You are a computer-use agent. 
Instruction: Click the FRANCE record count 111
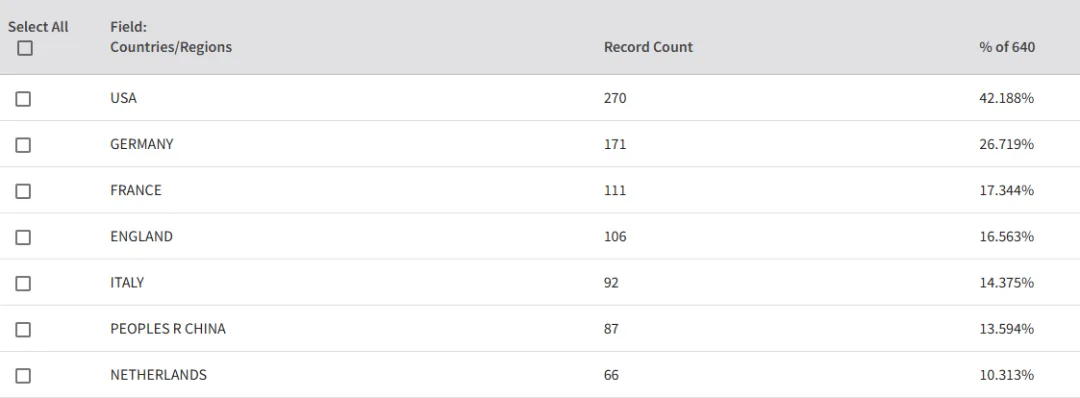point(615,190)
